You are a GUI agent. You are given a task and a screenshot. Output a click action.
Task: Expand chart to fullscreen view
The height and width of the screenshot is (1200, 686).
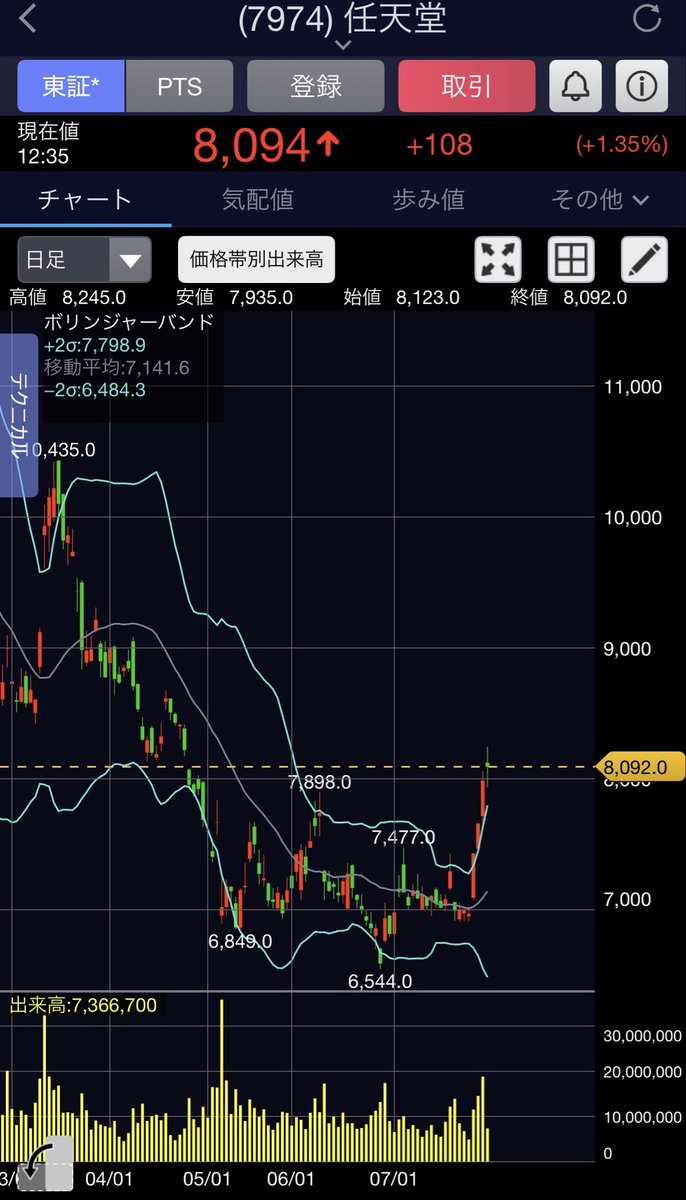497,260
